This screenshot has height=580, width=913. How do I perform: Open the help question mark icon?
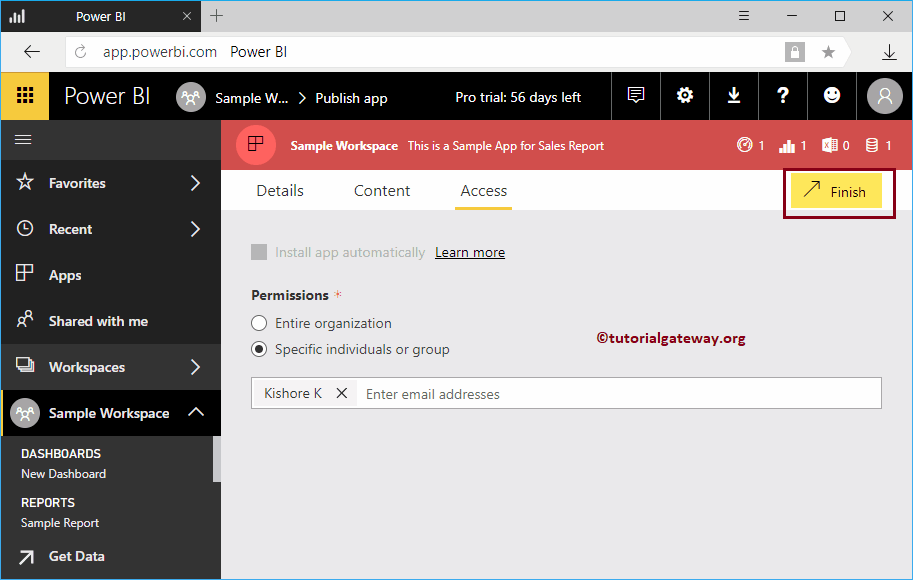(782, 94)
